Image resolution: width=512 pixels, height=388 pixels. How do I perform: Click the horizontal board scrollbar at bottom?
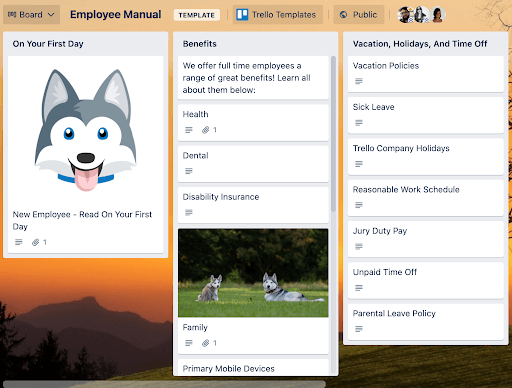[x=164, y=384]
